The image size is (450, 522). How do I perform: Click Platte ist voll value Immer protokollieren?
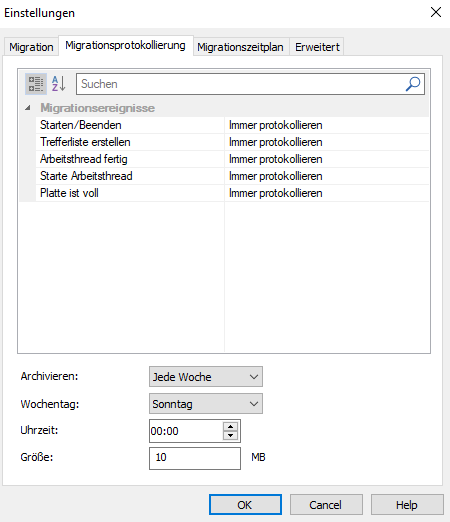point(327,193)
